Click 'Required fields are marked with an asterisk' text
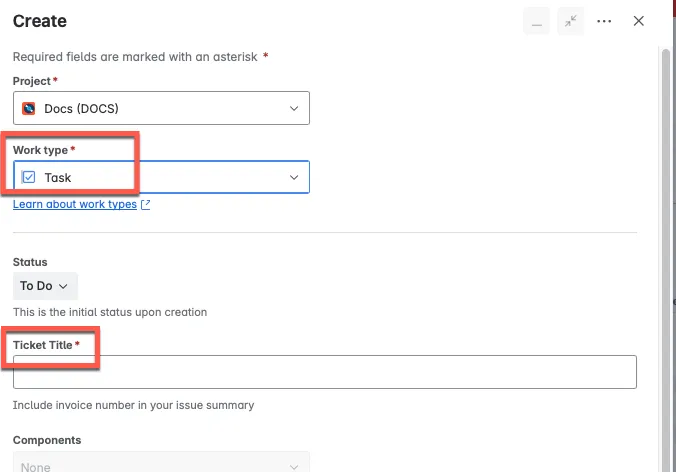This screenshot has height=472, width=676. (x=135, y=57)
